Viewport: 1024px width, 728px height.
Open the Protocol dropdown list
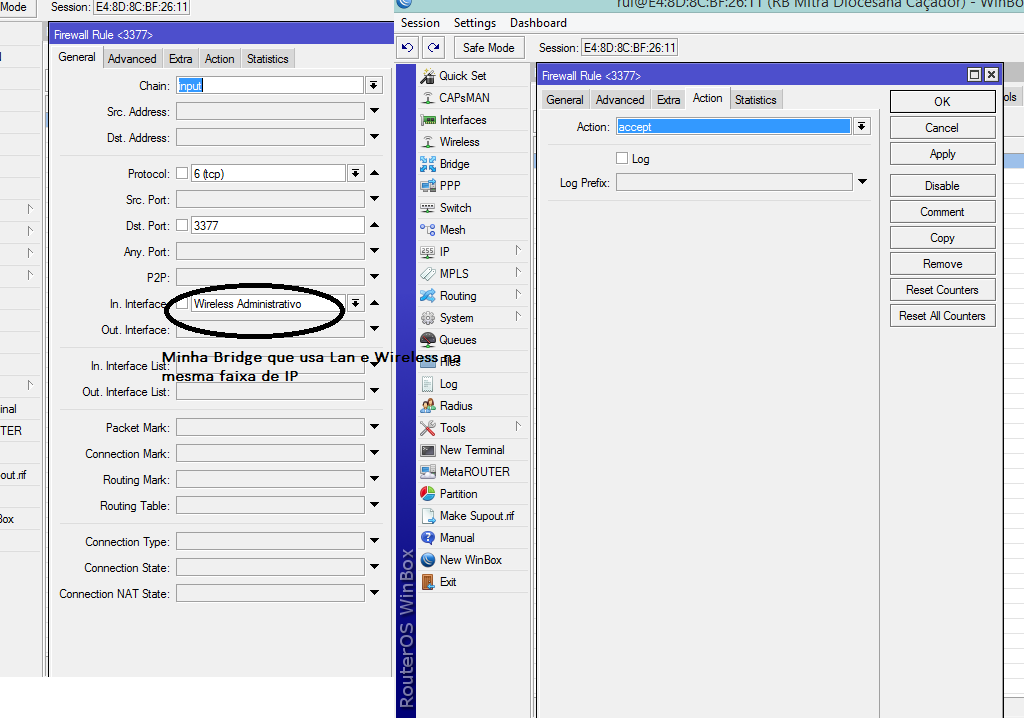pos(355,174)
